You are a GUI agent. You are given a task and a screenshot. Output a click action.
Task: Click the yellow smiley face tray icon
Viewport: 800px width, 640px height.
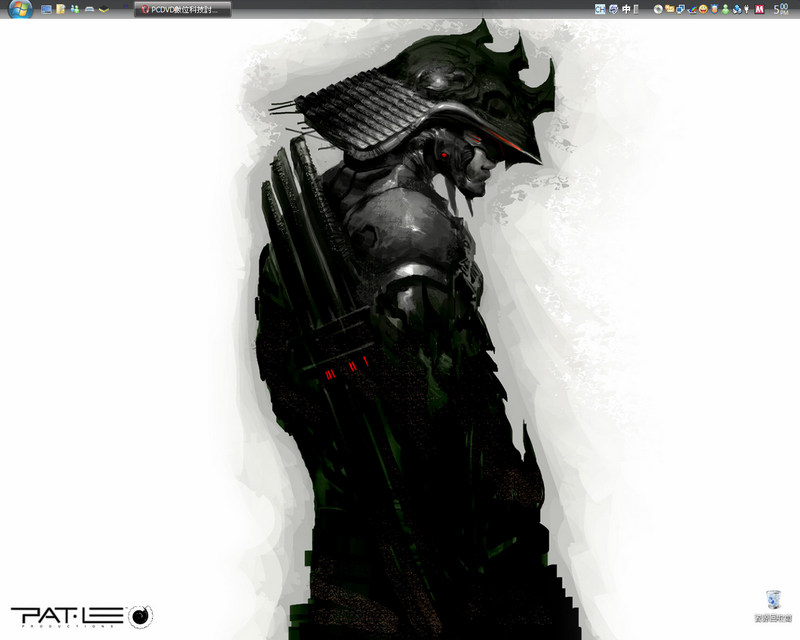click(703, 9)
